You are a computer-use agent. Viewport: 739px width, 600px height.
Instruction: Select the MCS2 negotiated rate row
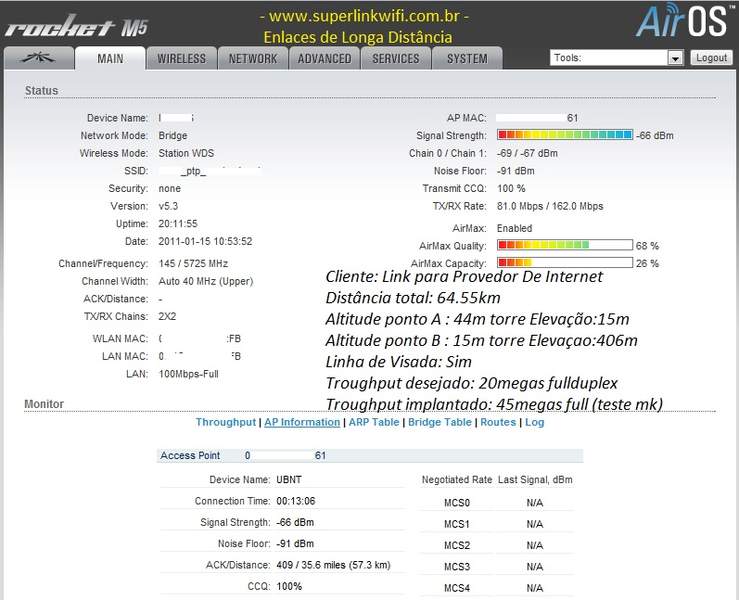(497, 545)
